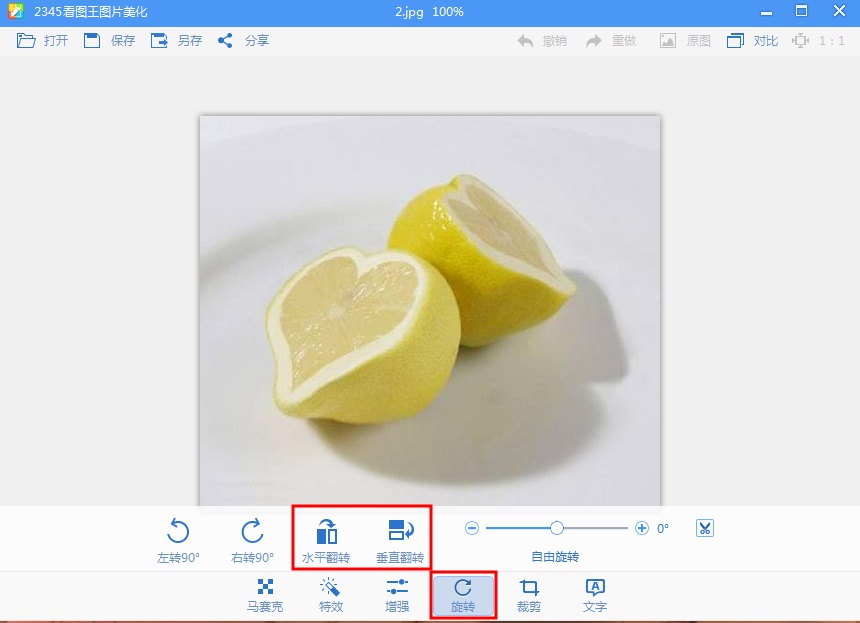This screenshot has height=623, width=860.
Task: Click the free rotation slider handle
Action: 557,528
